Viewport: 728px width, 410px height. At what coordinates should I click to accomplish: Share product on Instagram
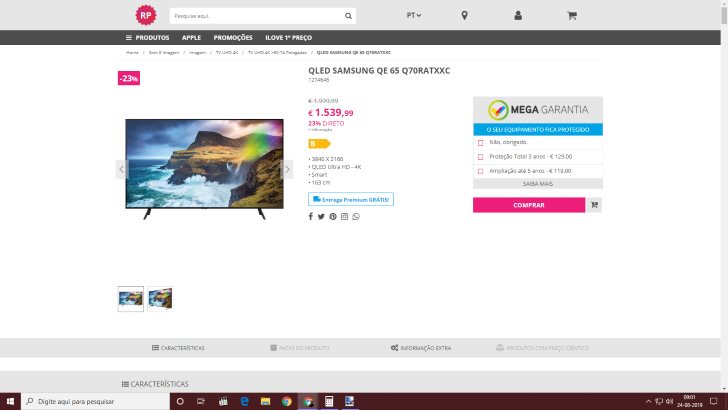[344, 216]
